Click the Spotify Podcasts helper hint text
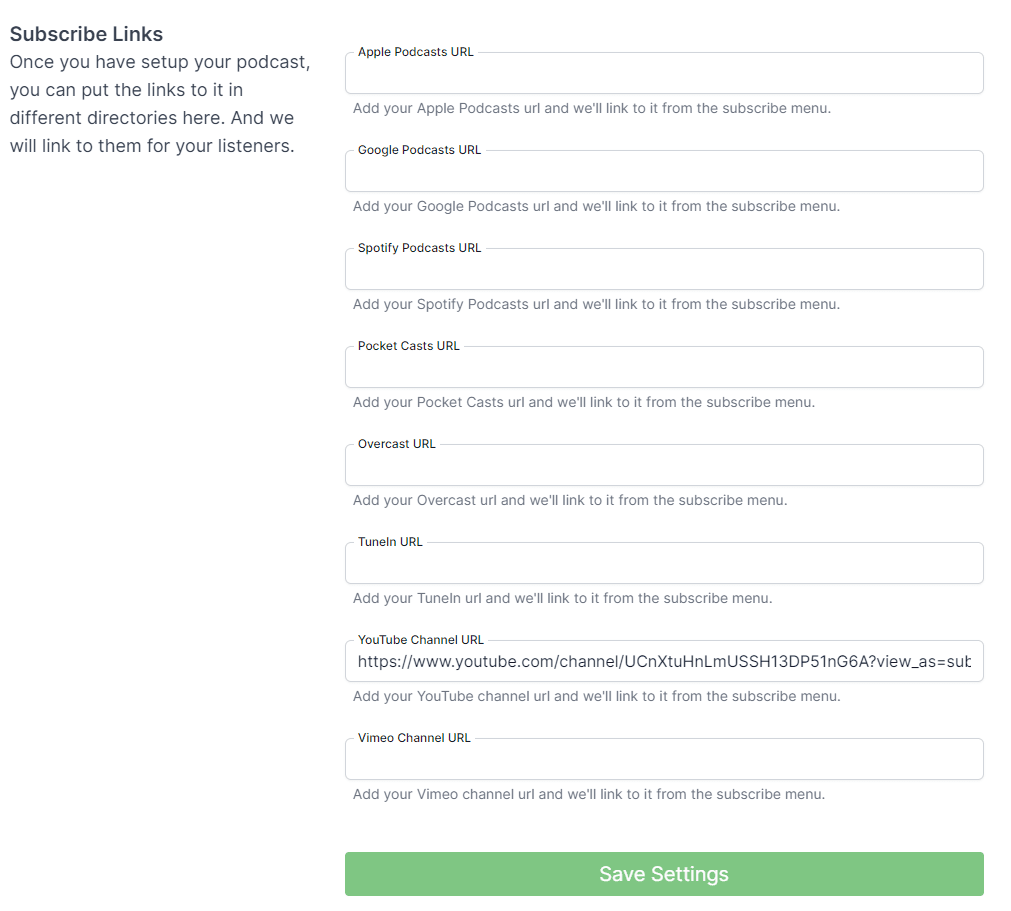The width and height of the screenshot is (1011, 911). click(x=596, y=304)
